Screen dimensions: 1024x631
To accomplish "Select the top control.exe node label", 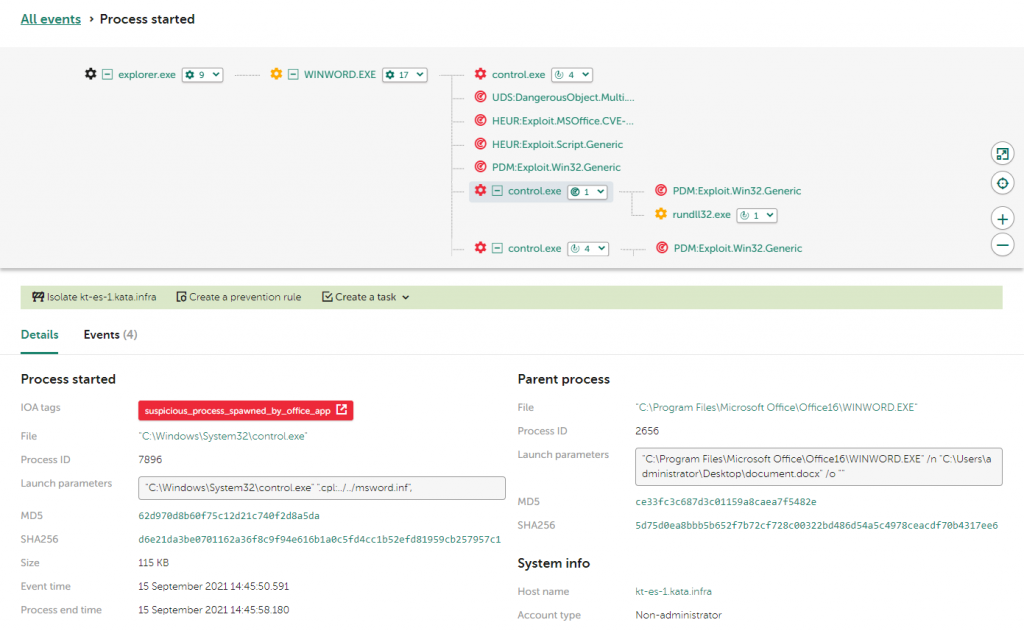I will click(x=519, y=74).
